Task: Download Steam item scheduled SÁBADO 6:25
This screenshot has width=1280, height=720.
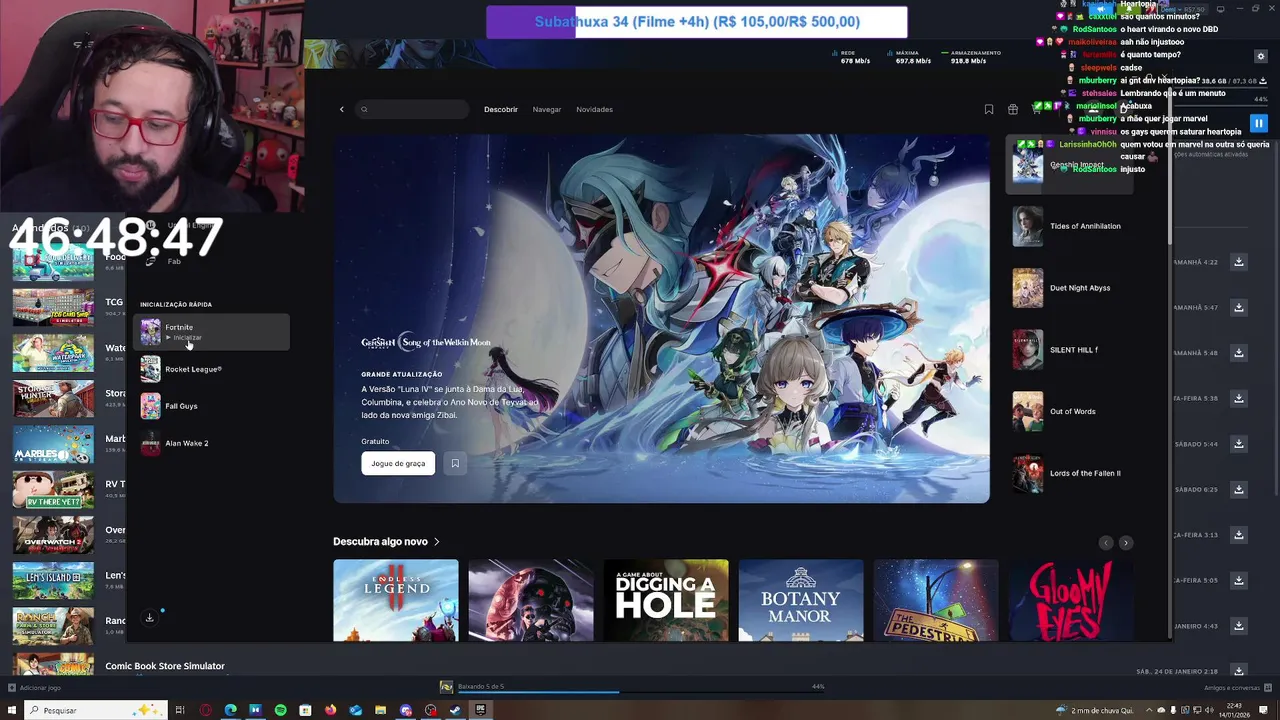Action: [1238, 489]
